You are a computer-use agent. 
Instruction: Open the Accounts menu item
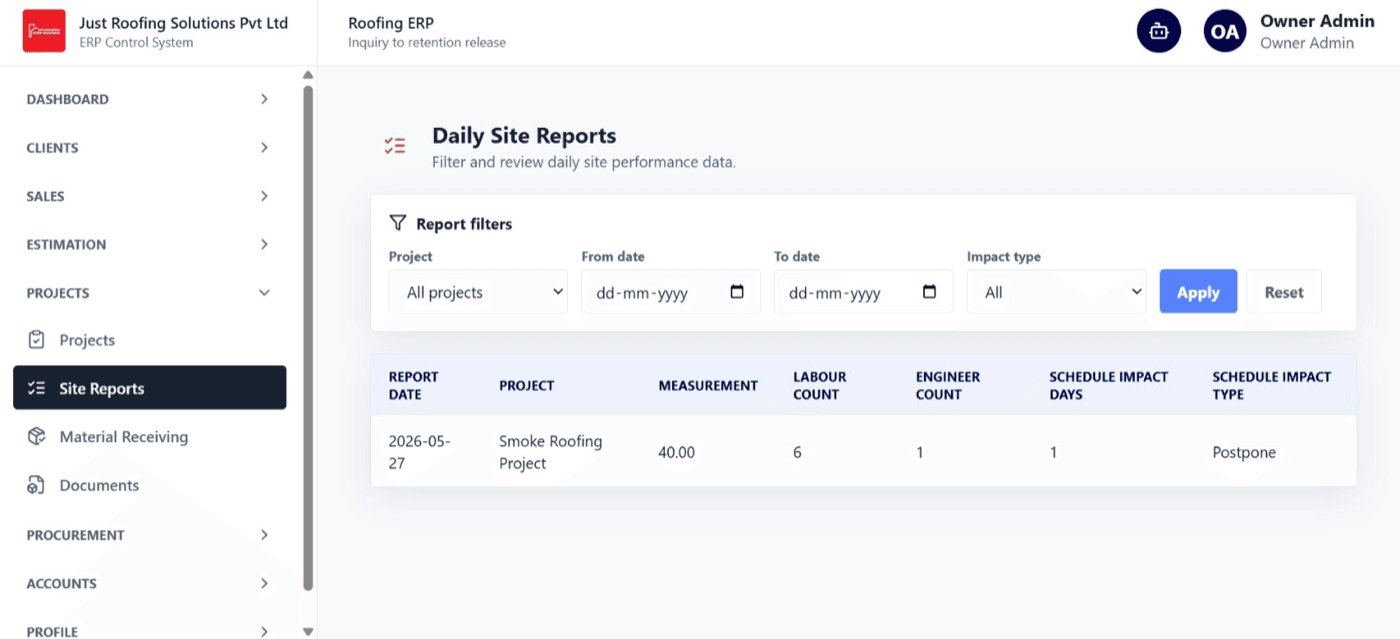click(x=149, y=583)
